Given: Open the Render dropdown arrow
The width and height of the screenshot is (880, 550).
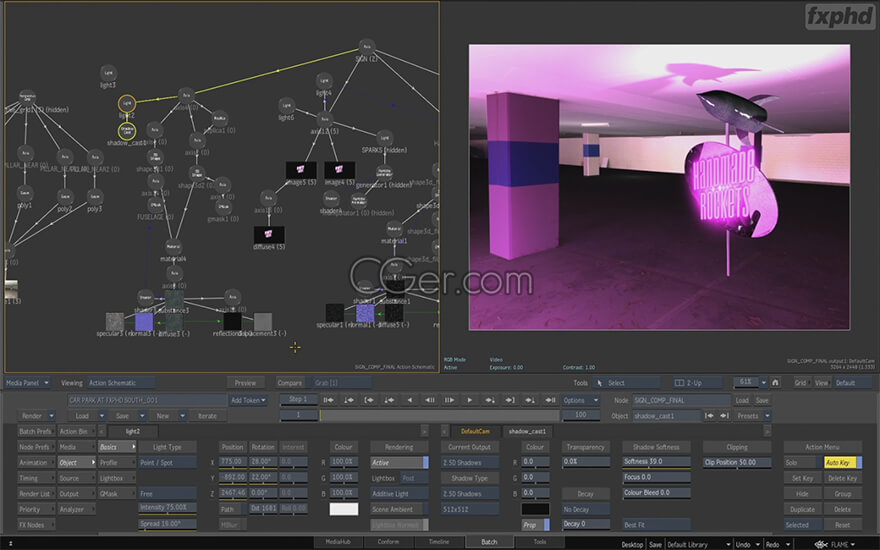Looking at the screenshot, I should pos(52,416).
